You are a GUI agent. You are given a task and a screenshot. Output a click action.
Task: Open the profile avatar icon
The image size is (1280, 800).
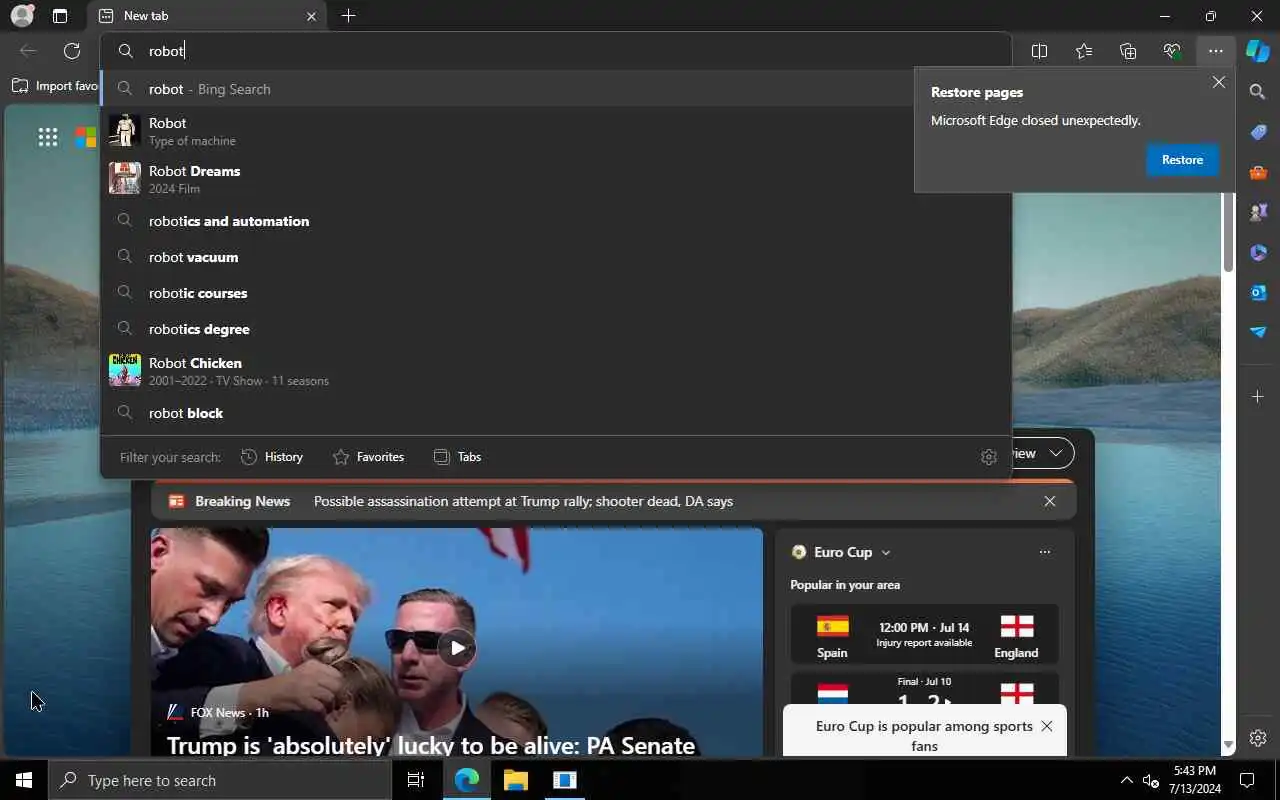point(21,16)
